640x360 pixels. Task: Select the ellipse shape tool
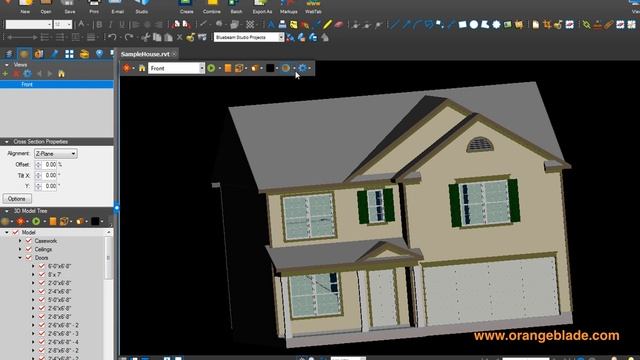click(473, 24)
